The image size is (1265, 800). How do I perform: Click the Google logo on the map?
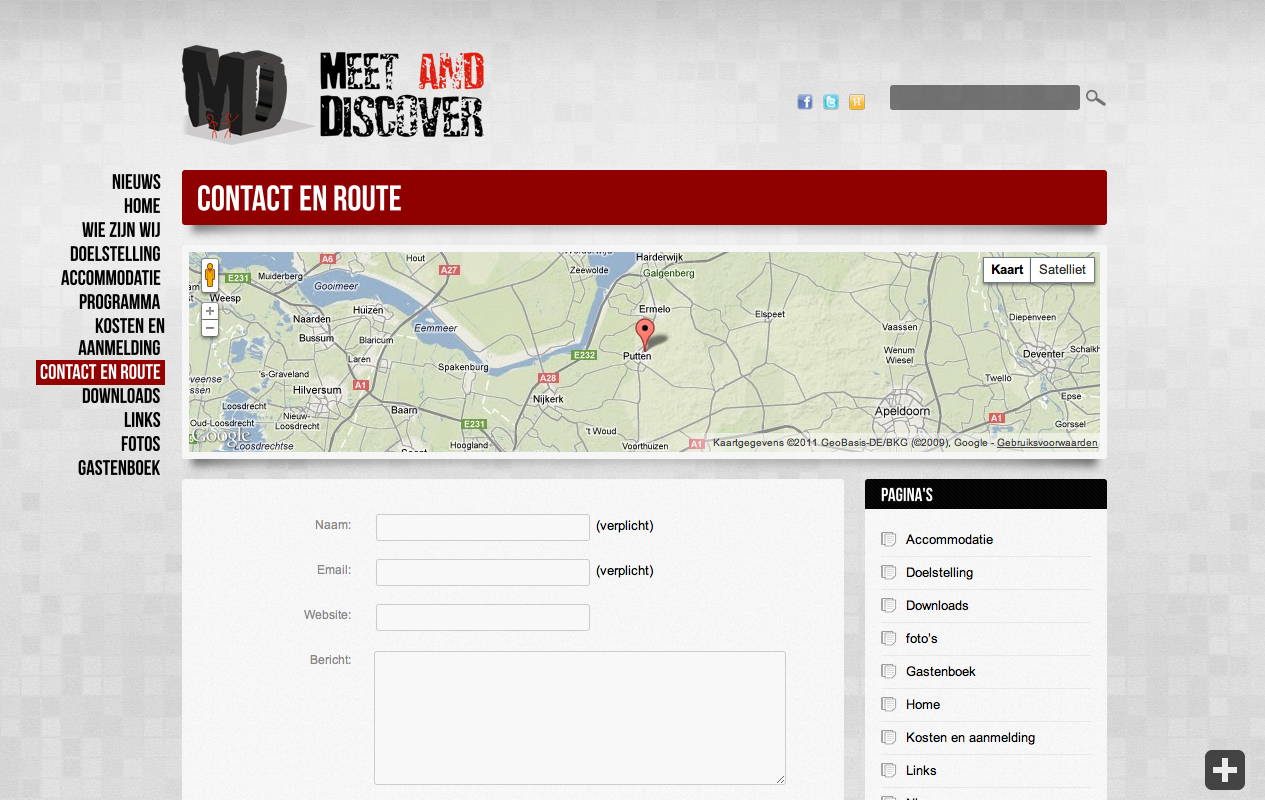click(x=221, y=436)
